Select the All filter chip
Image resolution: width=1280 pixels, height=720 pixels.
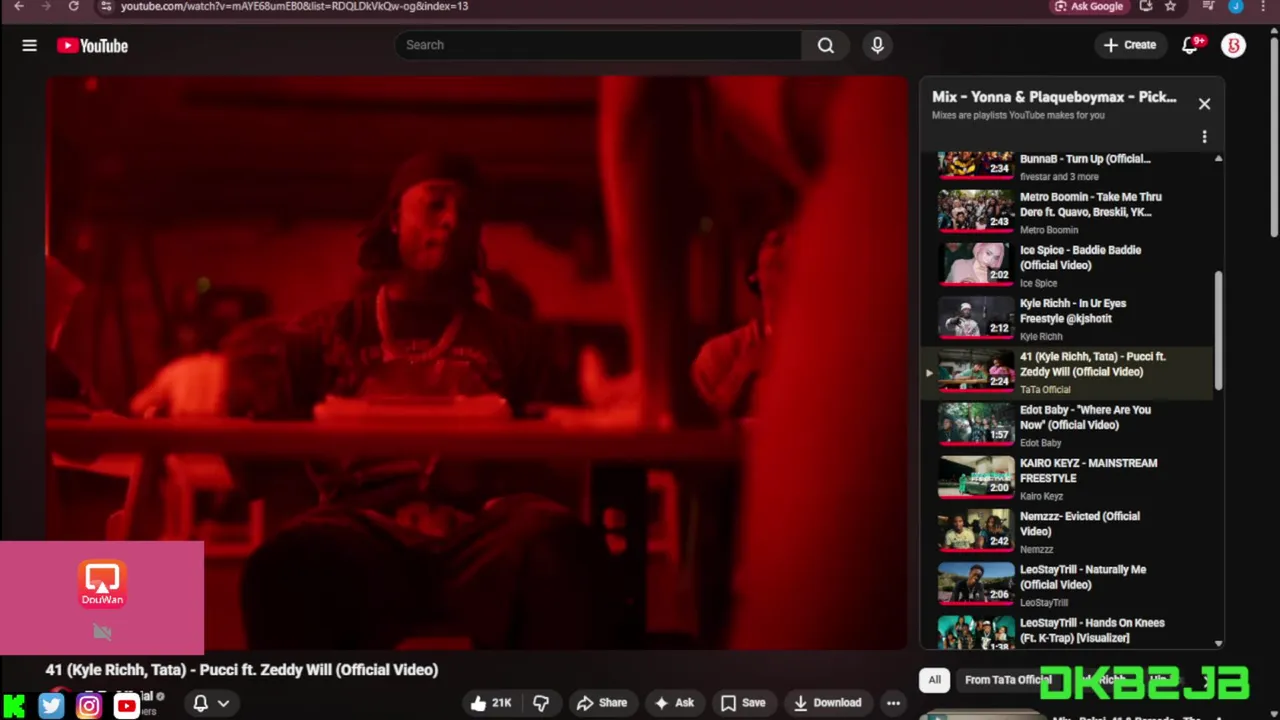coord(934,680)
